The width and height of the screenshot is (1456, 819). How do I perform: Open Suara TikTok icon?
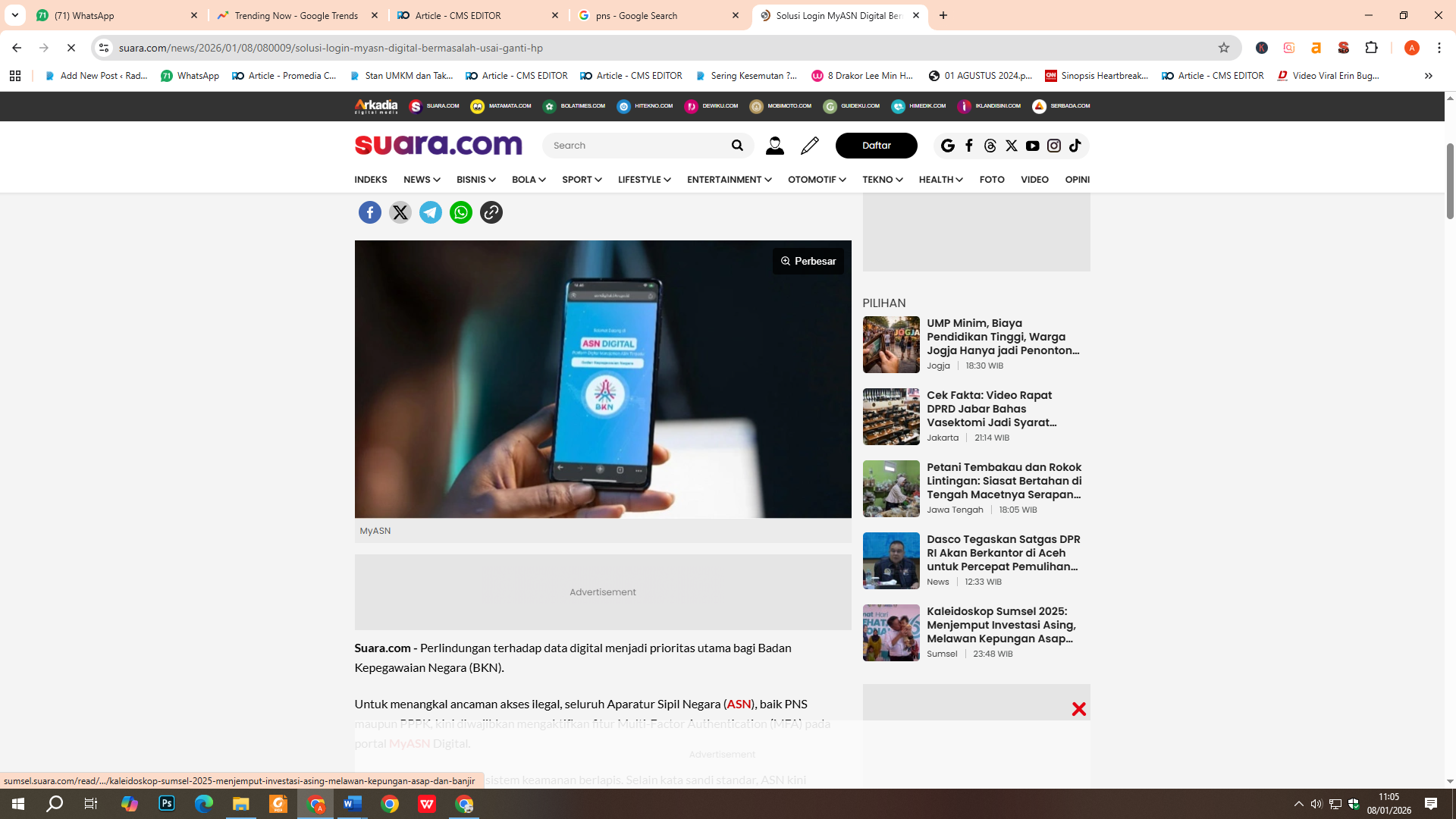click(x=1075, y=146)
